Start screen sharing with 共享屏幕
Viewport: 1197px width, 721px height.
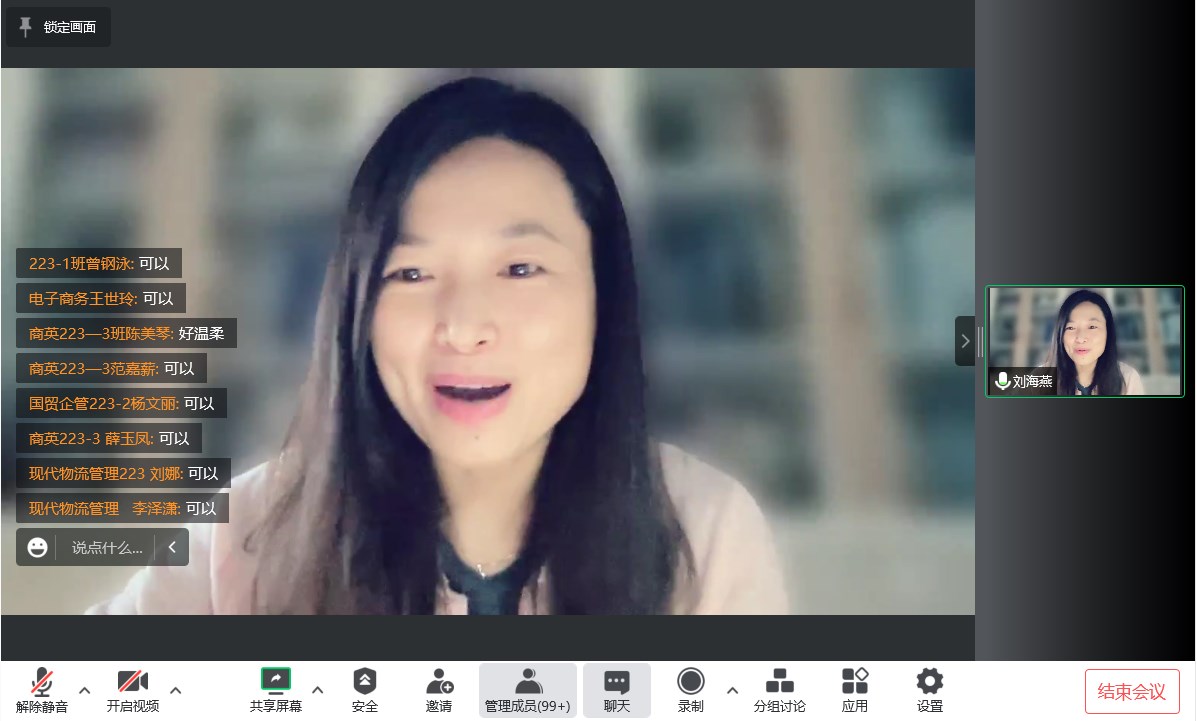click(276, 690)
